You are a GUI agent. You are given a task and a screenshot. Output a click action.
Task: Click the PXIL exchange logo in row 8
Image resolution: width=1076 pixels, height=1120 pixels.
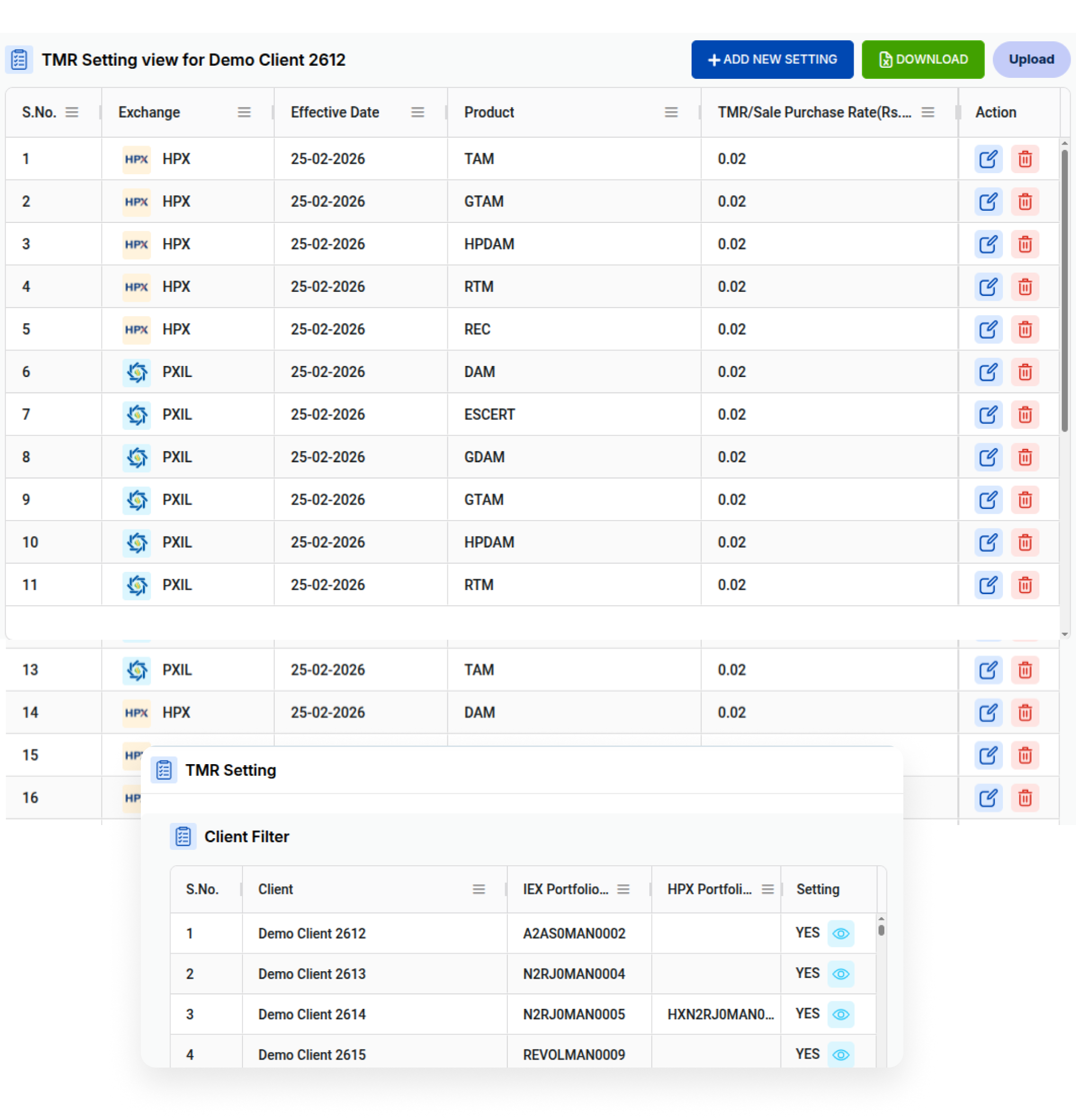pyautogui.click(x=137, y=457)
